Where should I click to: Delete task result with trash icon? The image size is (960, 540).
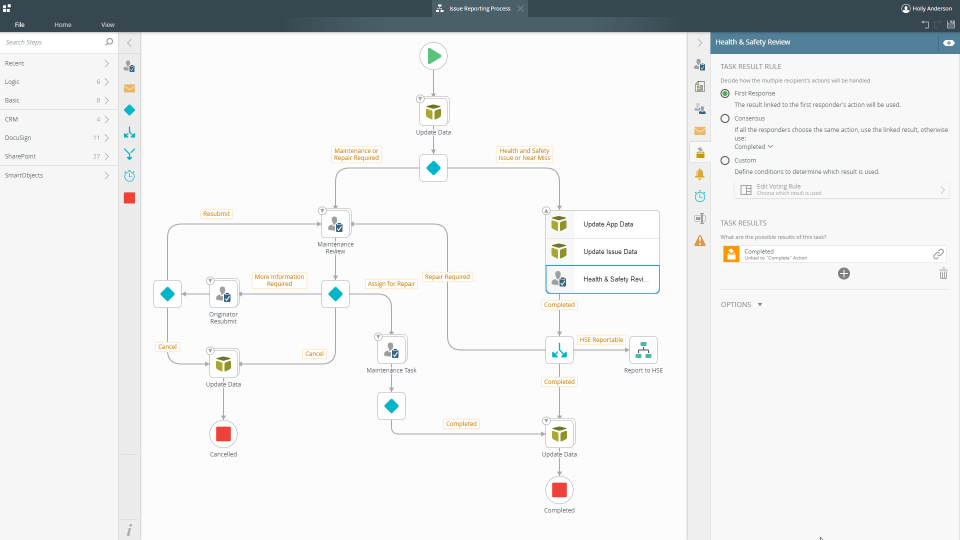tap(943, 274)
